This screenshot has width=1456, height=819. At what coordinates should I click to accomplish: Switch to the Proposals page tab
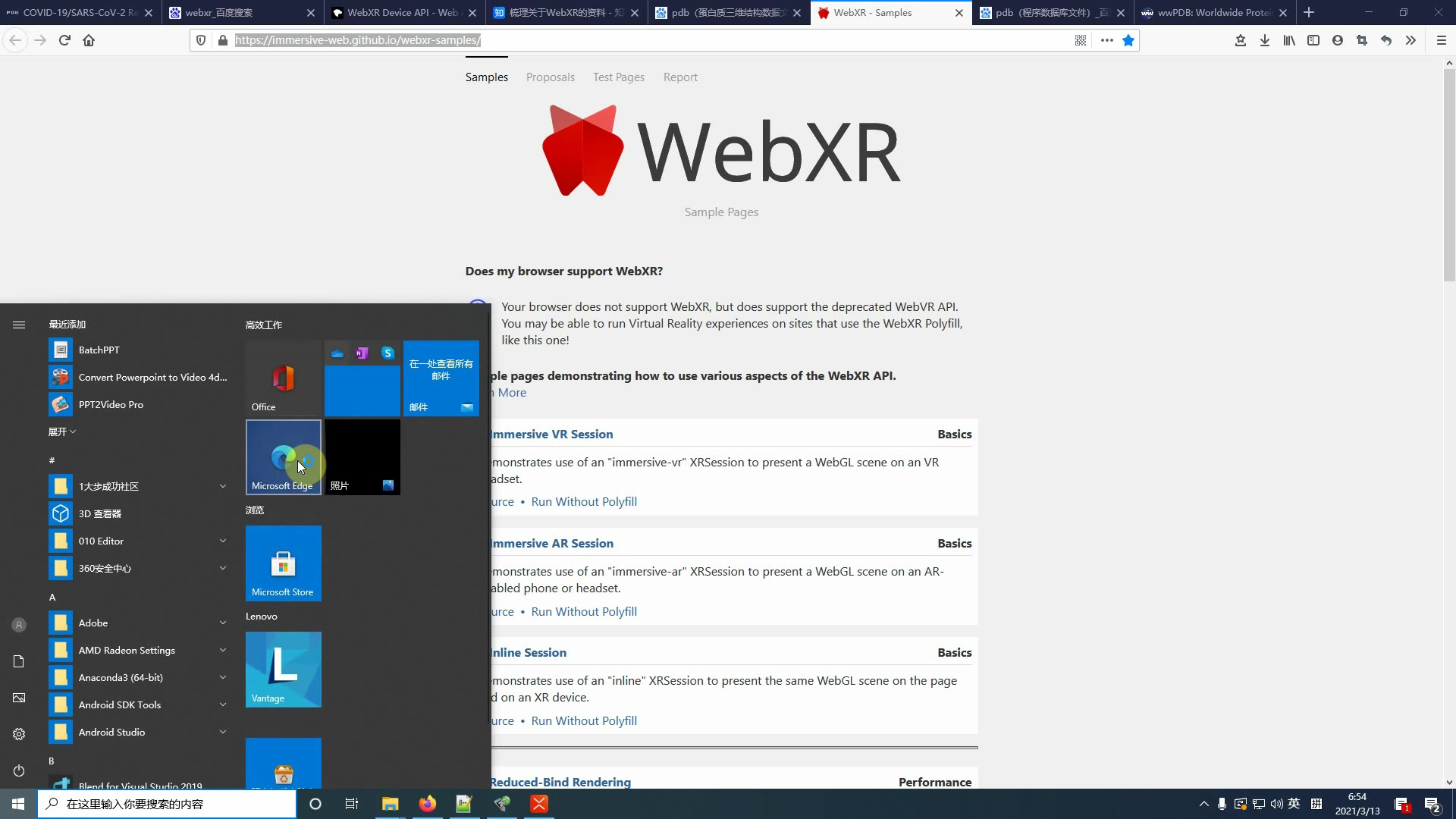pos(550,77)
